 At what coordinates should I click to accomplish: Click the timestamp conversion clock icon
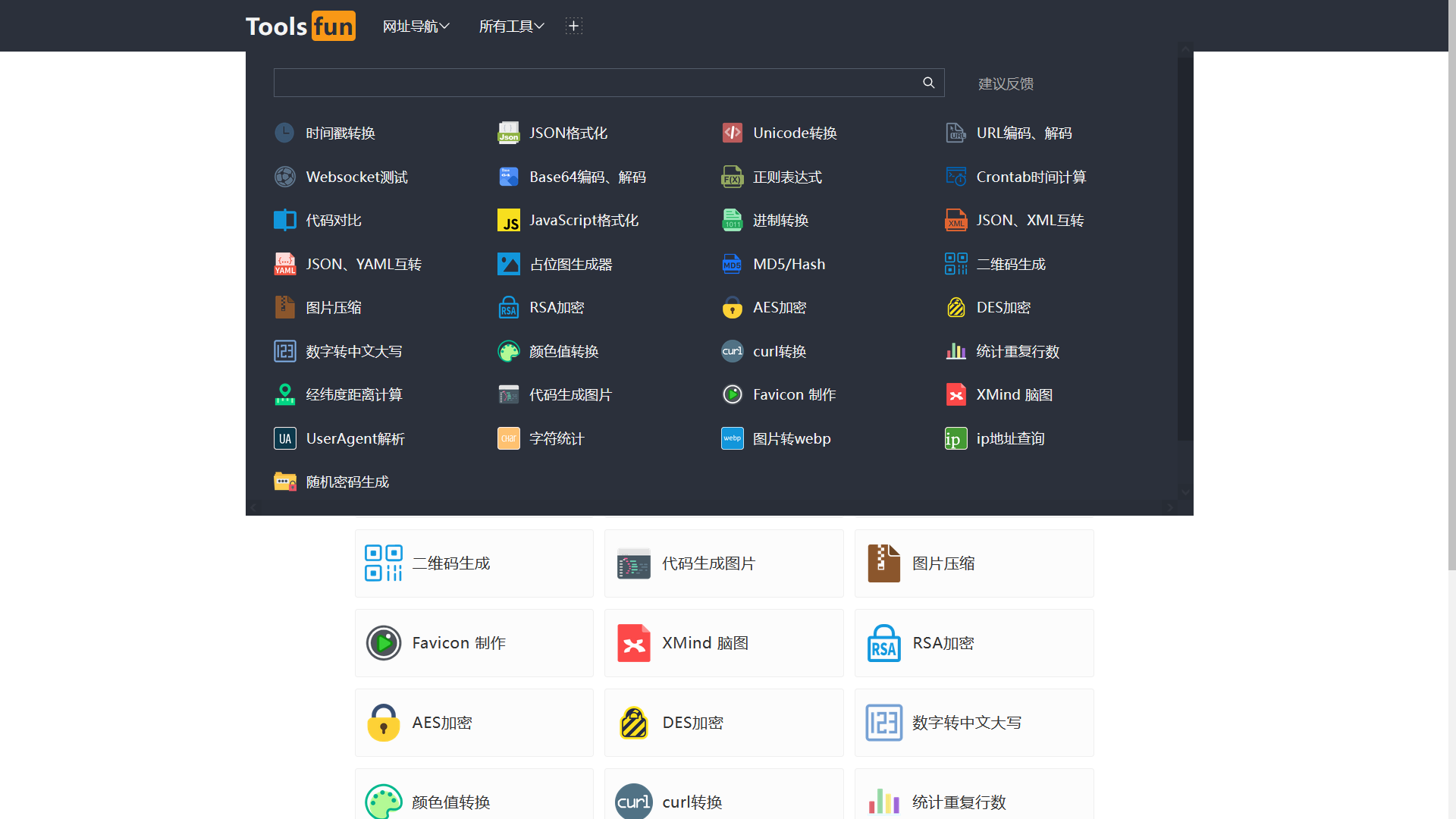[284, 133]
